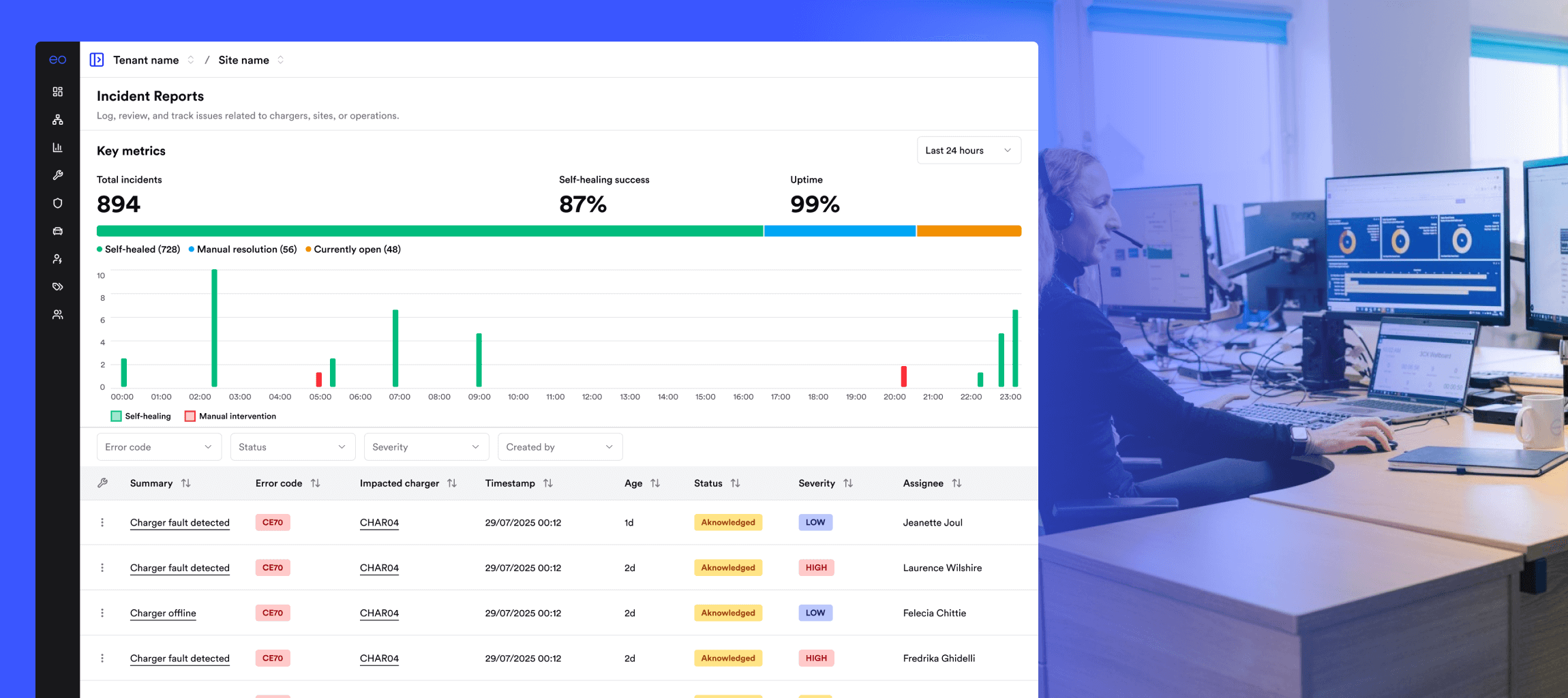This screenshot has height=698, width=1568.
Task: Open the Last 24 hours dropdown
Action: click(968, 151)
